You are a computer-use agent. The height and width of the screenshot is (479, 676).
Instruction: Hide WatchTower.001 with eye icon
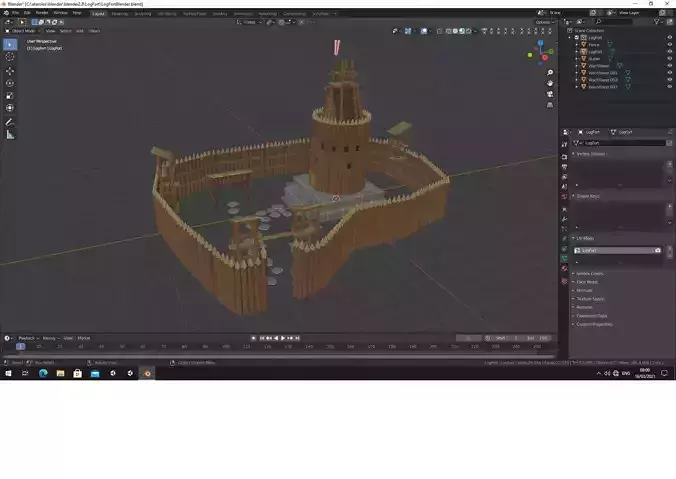point(670,73)
